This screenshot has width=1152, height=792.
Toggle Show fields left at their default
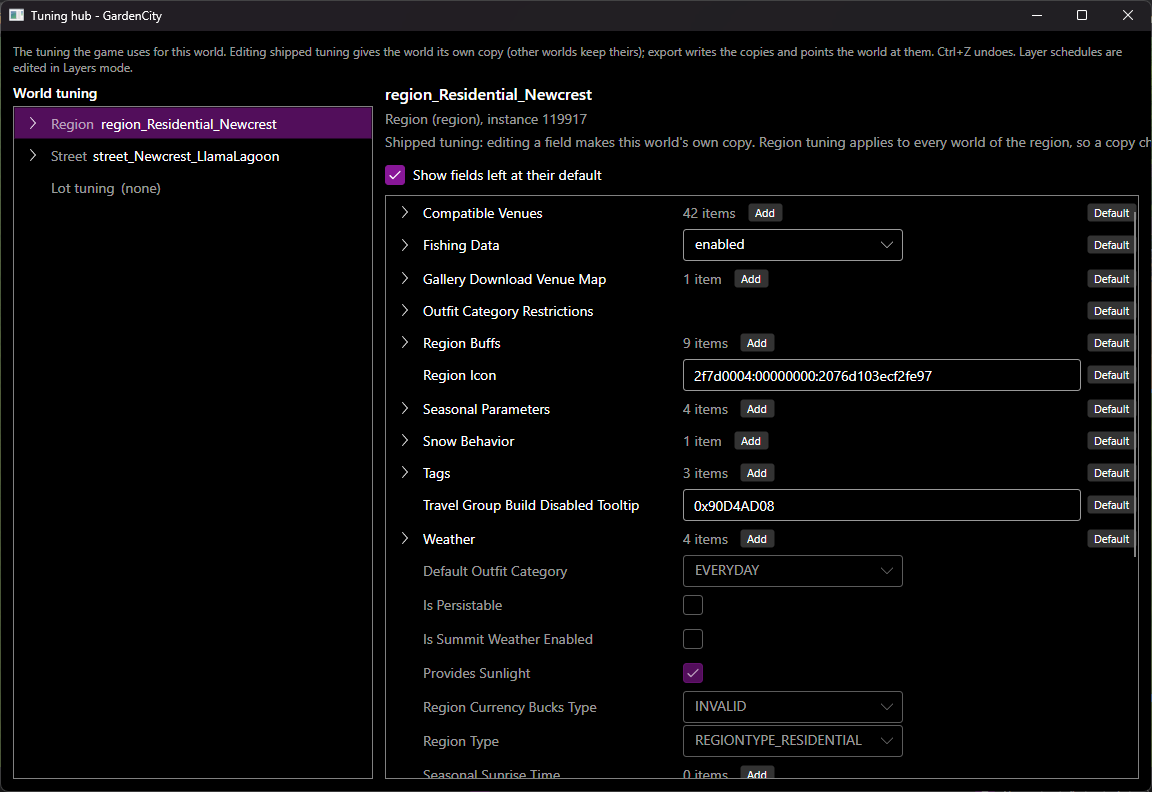(395, 175)
